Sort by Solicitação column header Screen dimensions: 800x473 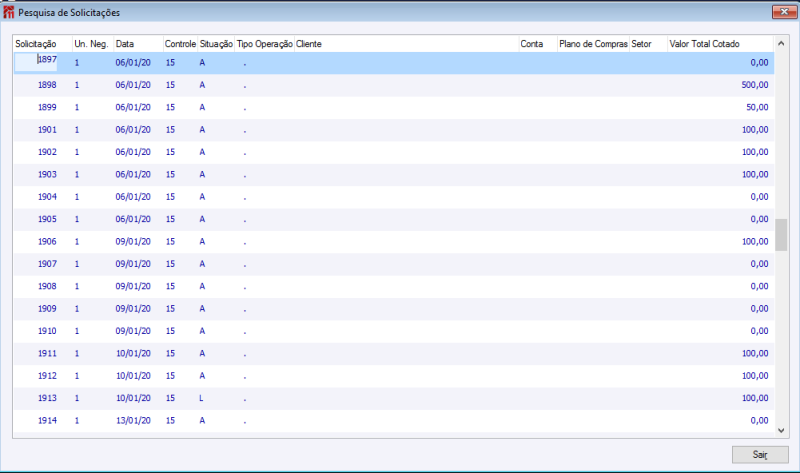[x=36, y=44]
